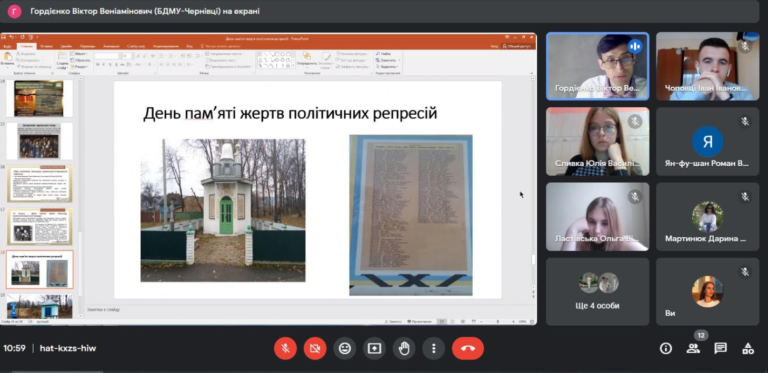Select Чоповці Іван participant tile
This screenshot has width=768, height=373.
[x=707, y=66]
